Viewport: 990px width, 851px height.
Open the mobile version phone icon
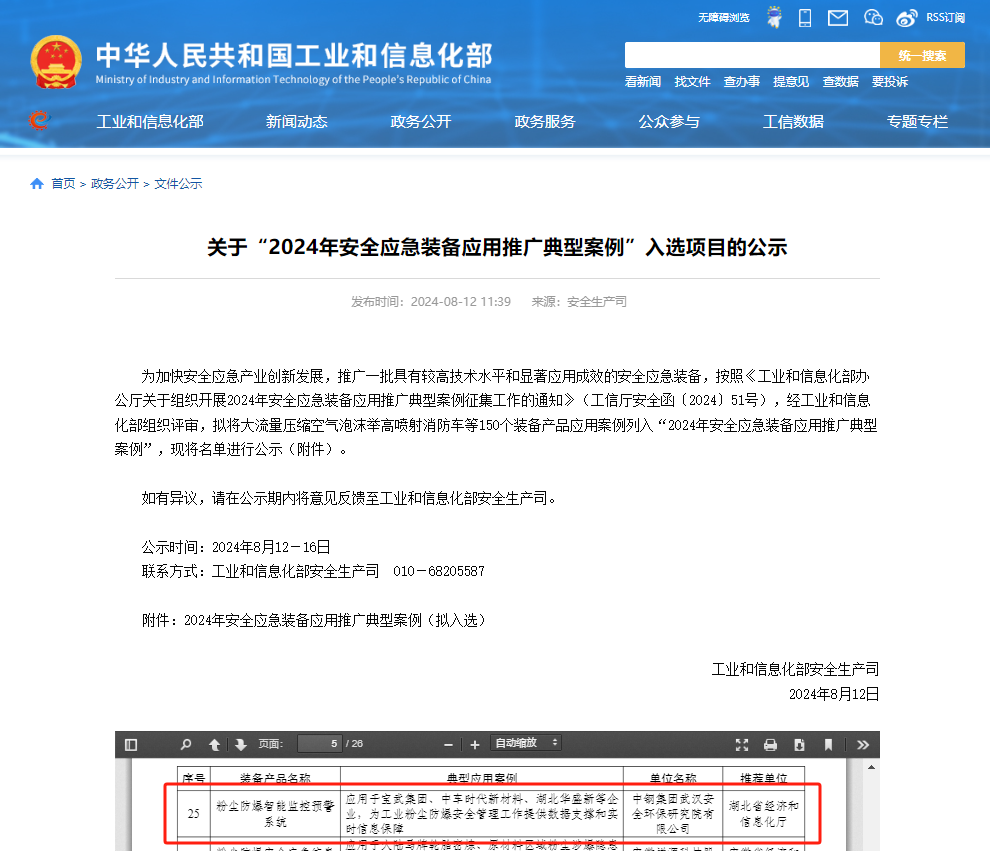tap(805, 18)
